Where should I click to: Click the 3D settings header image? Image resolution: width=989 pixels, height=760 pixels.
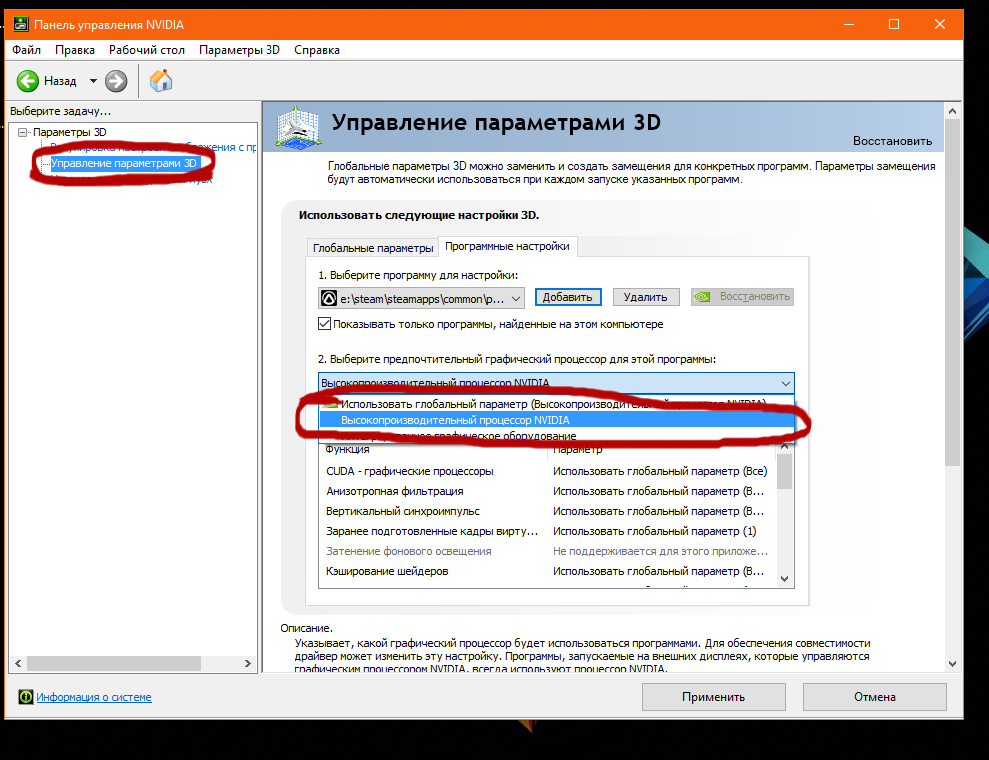tap(298, 127)
